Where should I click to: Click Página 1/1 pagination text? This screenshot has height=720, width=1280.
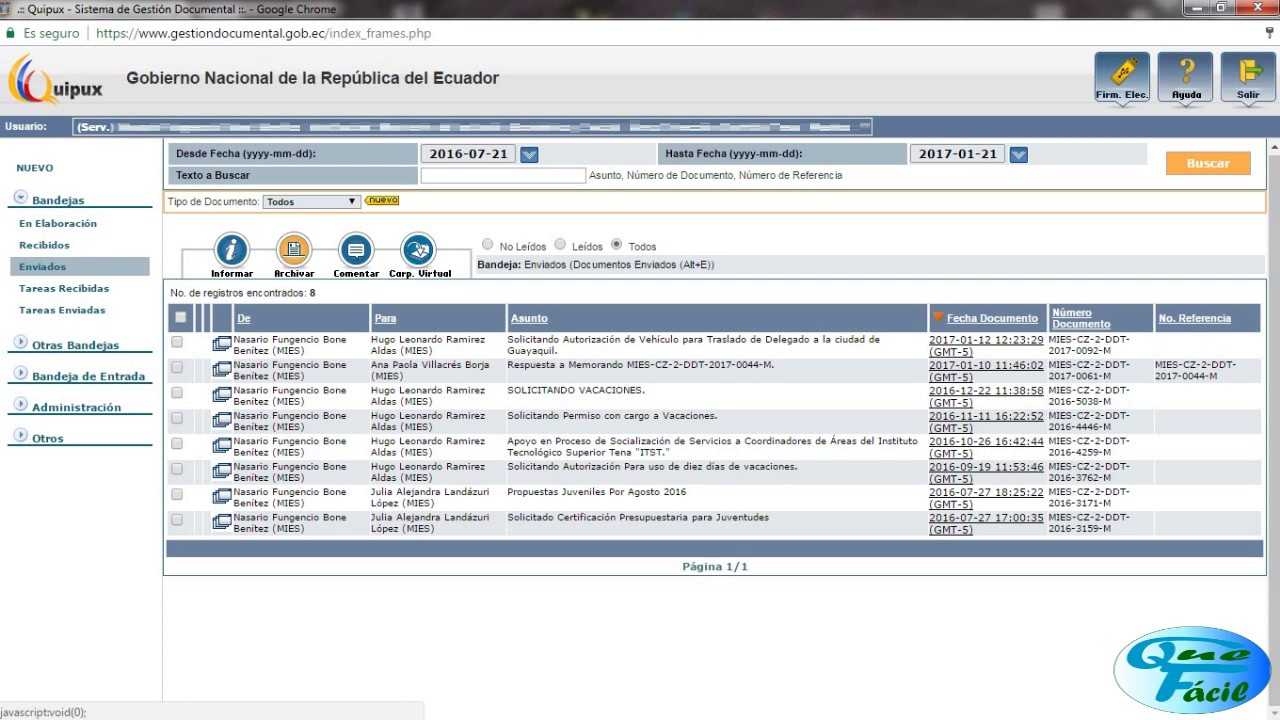click(715, 567)
